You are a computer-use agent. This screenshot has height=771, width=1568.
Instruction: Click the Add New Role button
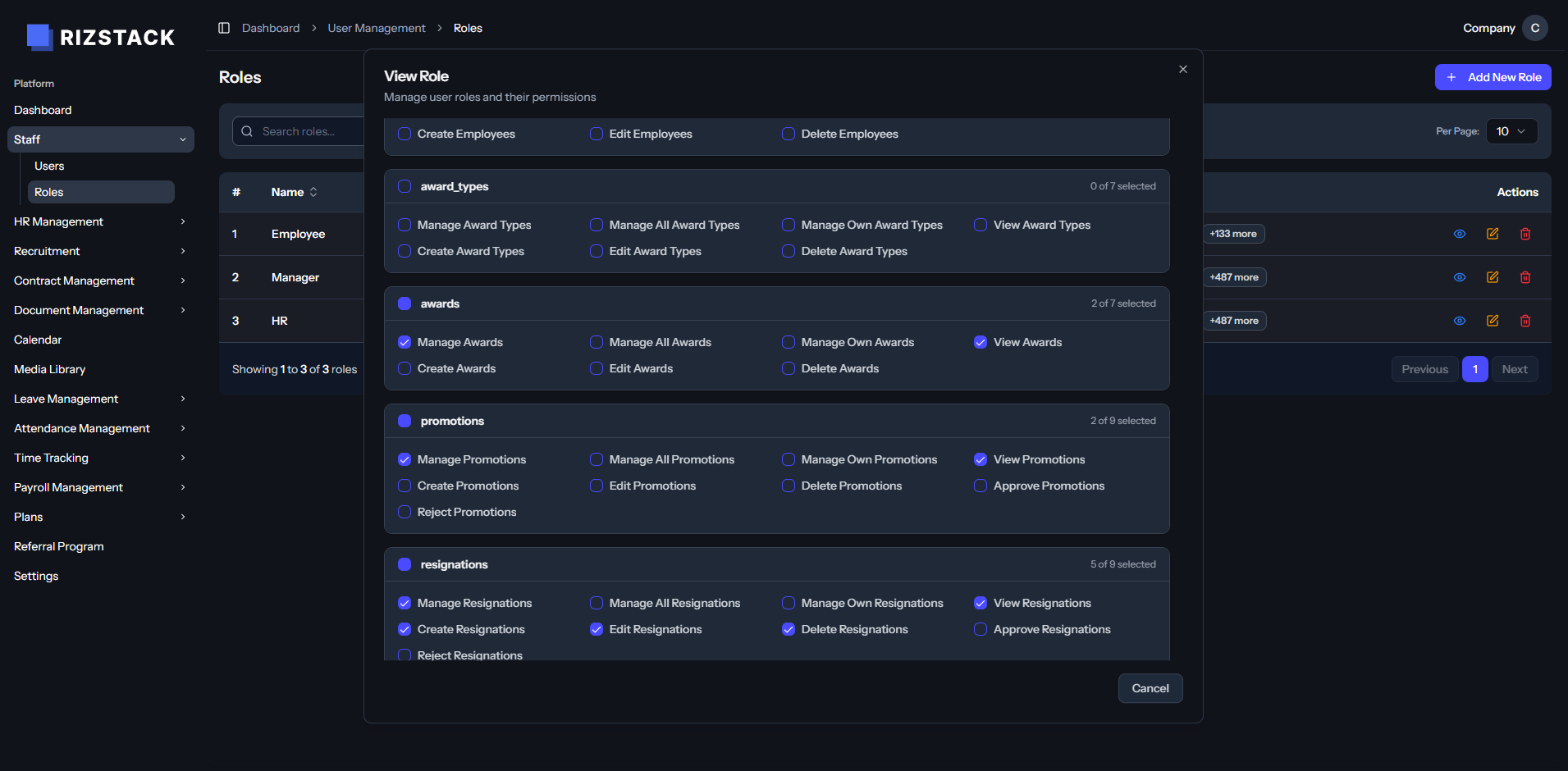point(1493,76)
